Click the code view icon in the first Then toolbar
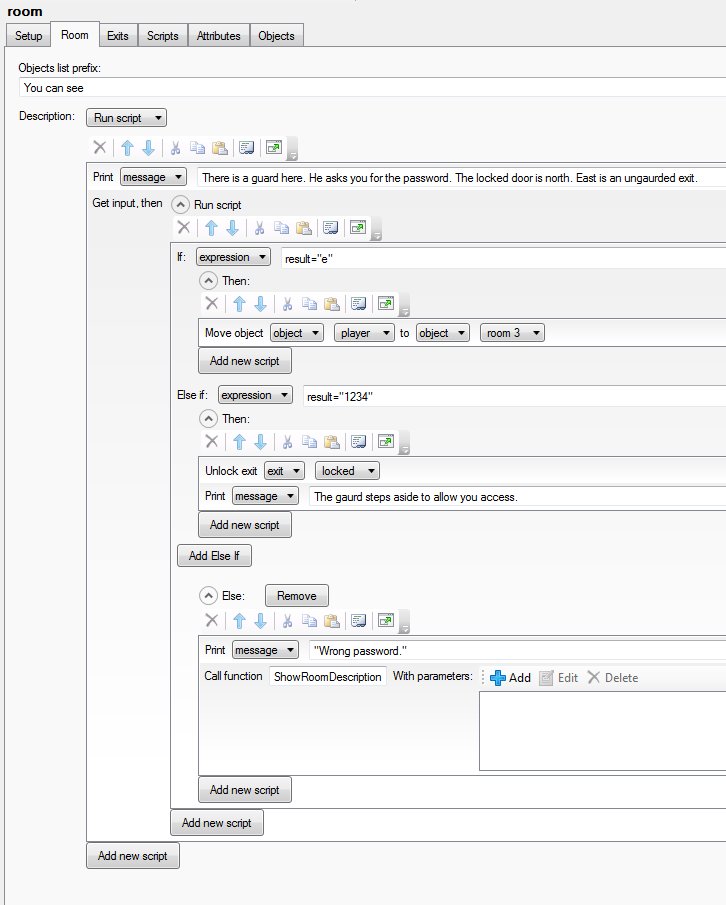This screenshot has height=905, width=726. [x=360, y=304]
